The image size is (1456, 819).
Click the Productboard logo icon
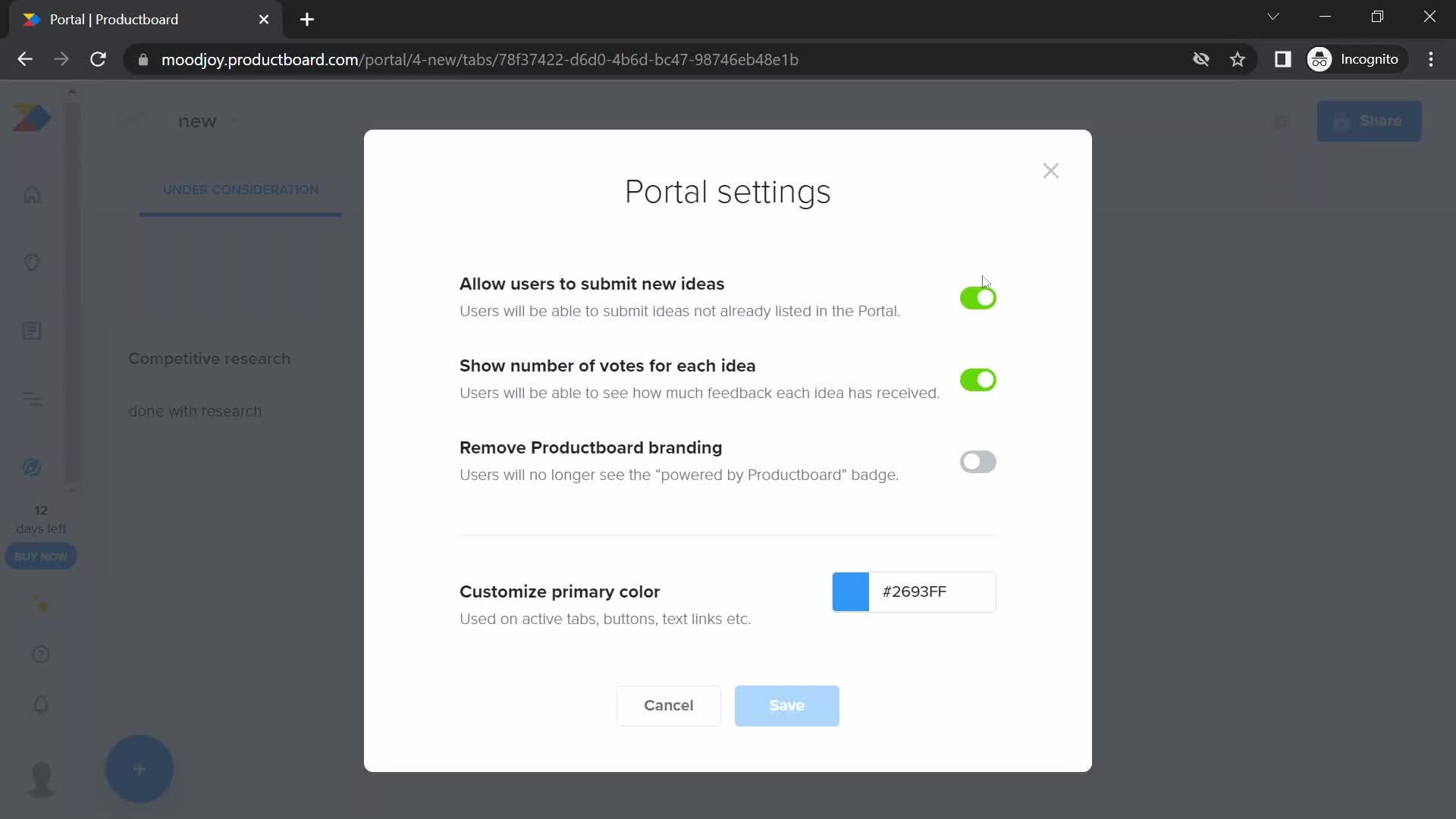tap(32, 118)
